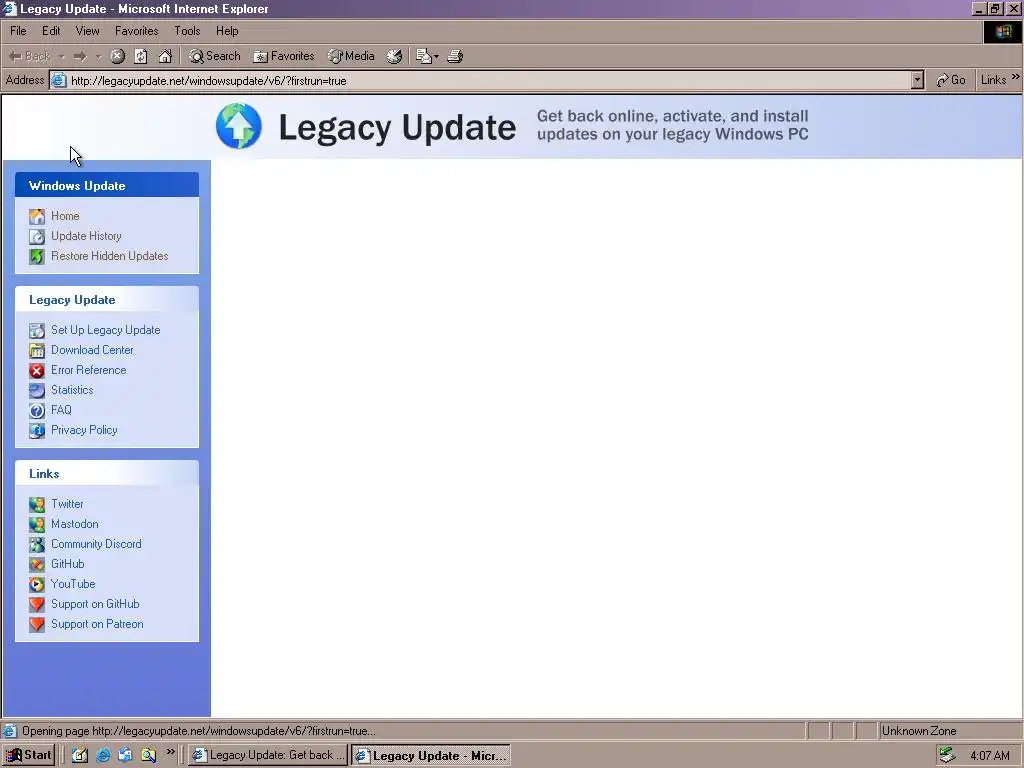Open the Favorites menu in menu bar
The image size is (1024, 768).
(136, 31)
